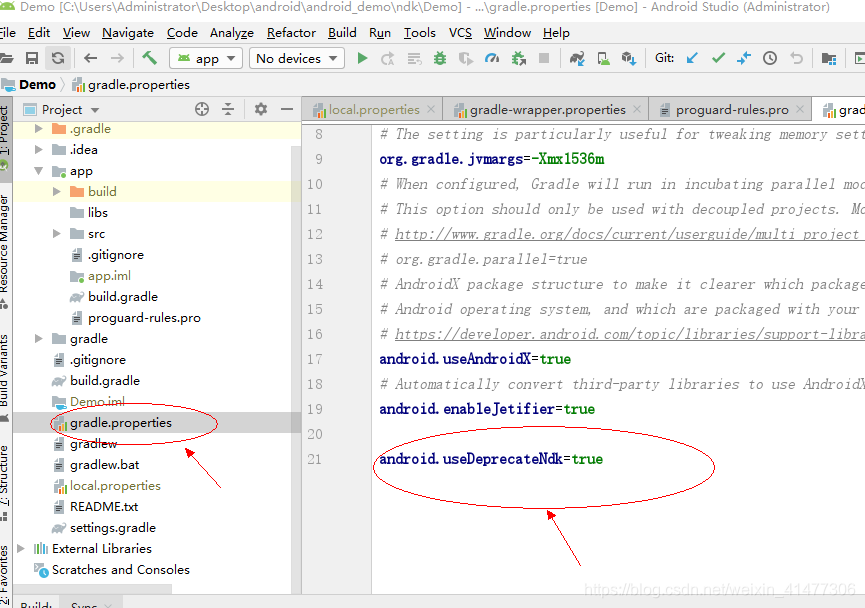Click the Git Compare with Branch icon

pyautogui.click(x=744, y=58)
